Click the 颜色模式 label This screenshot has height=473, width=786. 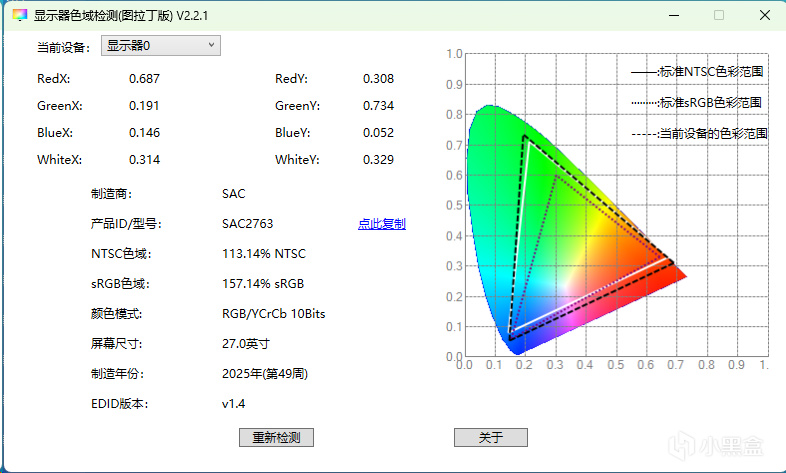click(116, 314)
